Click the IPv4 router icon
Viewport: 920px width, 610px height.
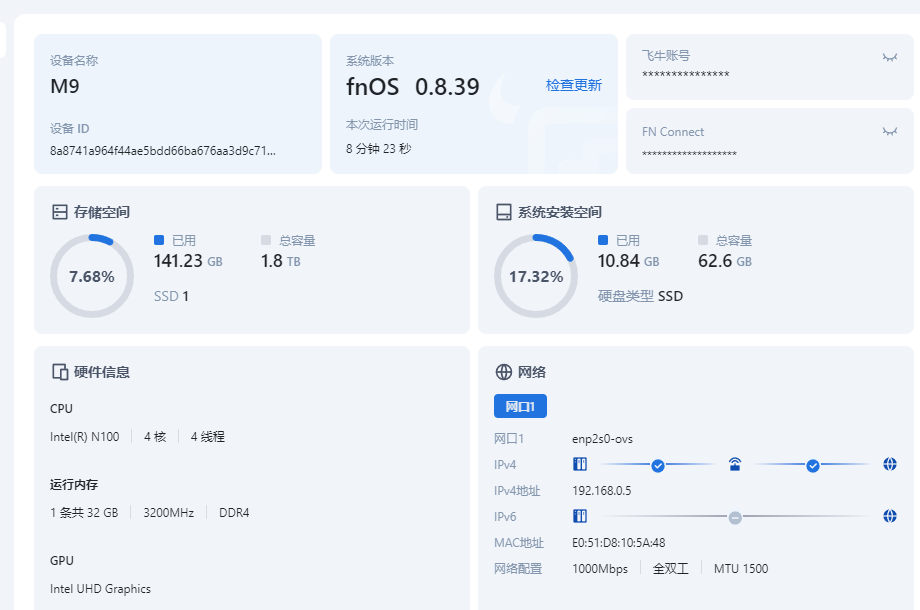tap(735, 465)
